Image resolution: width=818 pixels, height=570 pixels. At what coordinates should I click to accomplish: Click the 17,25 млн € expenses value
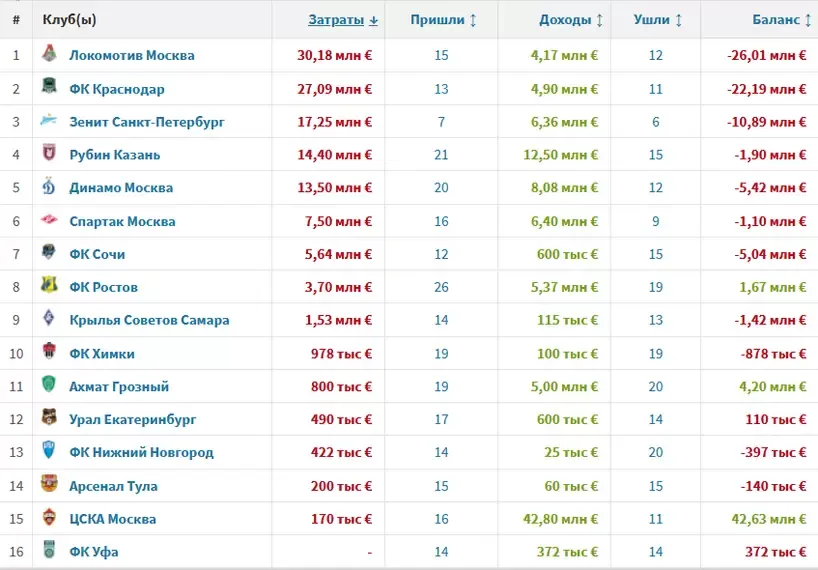[x=335, y=122]
